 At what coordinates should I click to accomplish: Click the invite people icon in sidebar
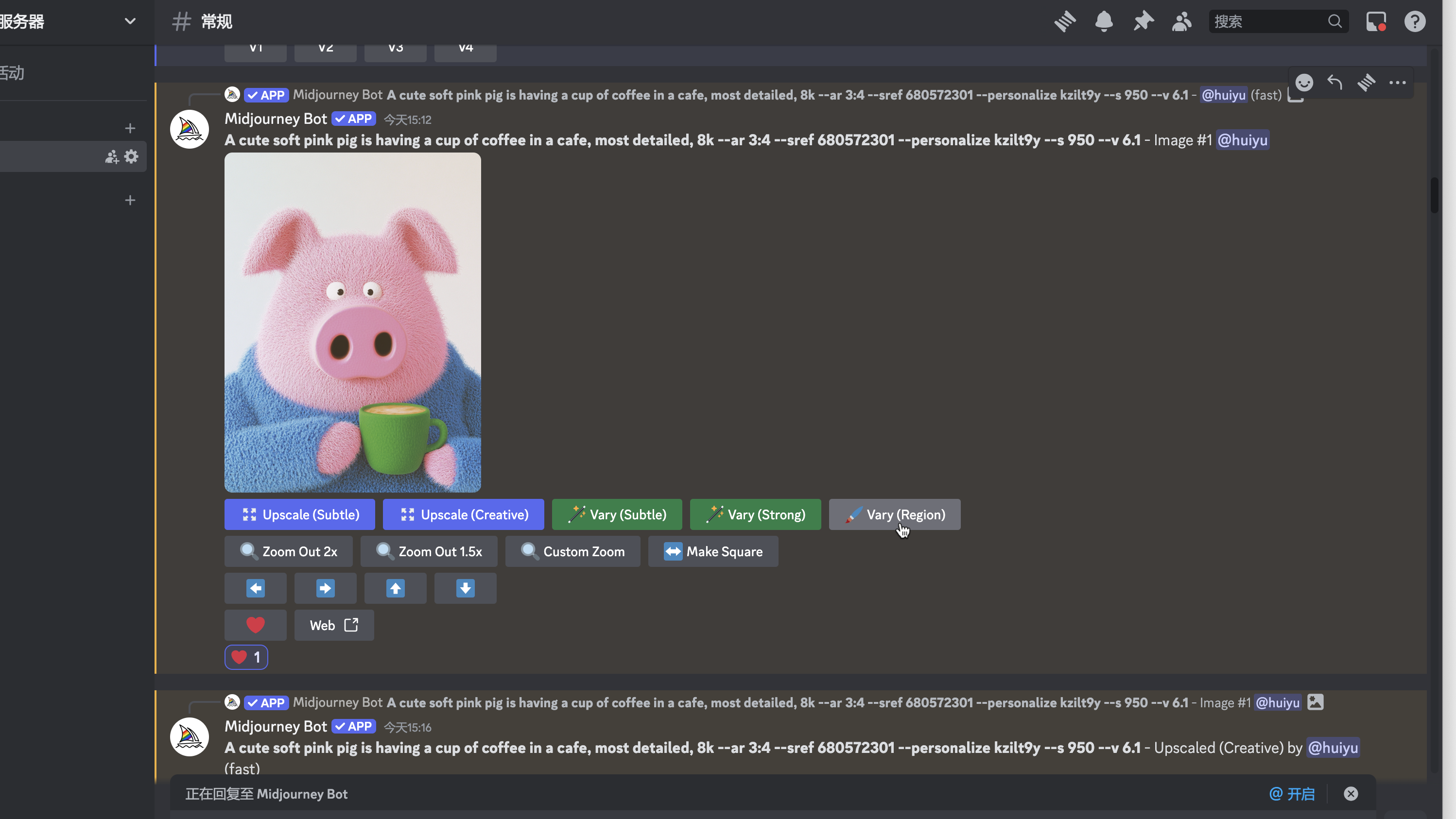click(x=112, y=156)
